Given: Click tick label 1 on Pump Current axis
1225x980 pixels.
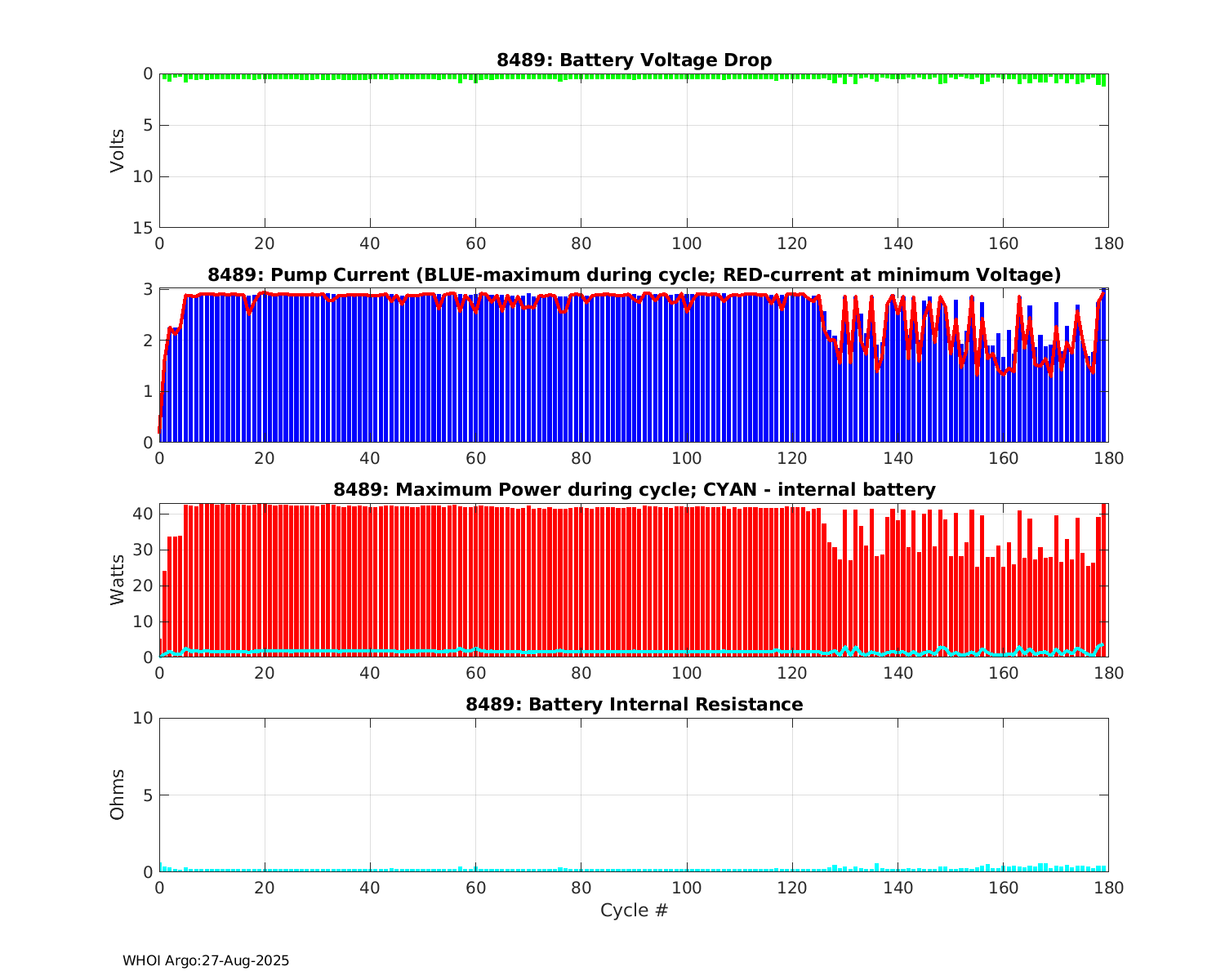Looking at the screenshot, I should 148,392.
